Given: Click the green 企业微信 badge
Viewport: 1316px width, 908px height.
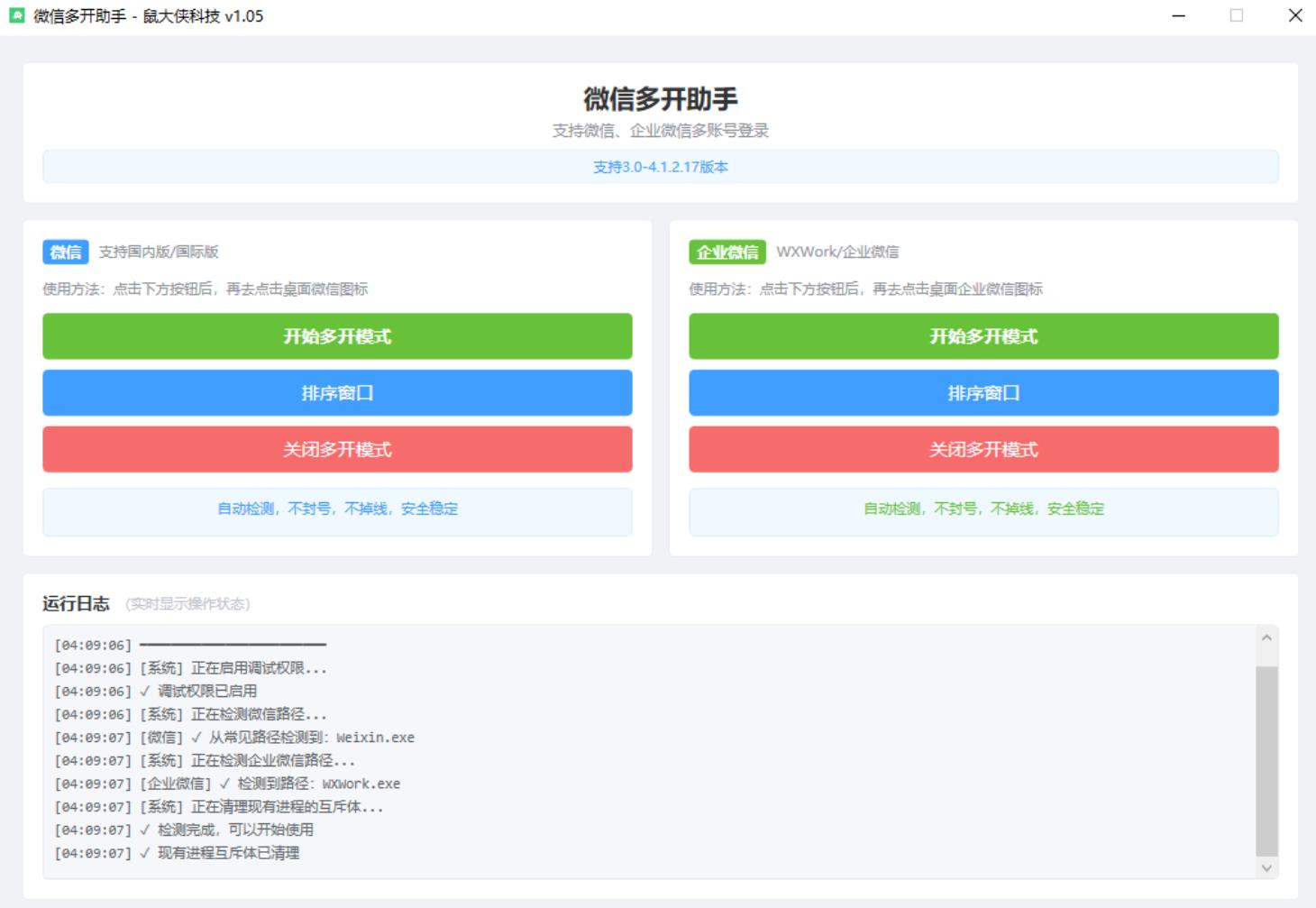Looking at the screenshot, I should click(727, 252).
